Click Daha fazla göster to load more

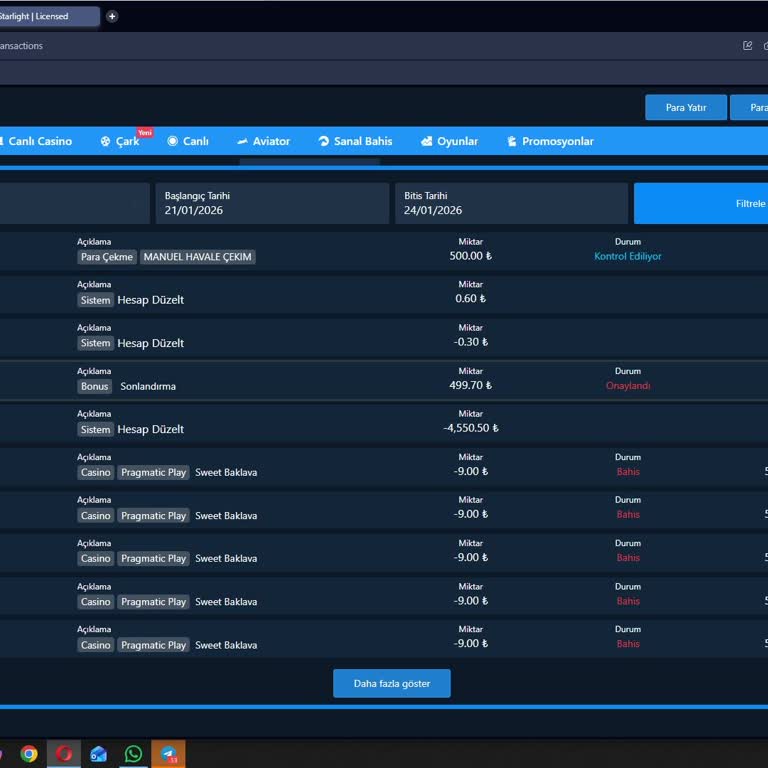[392, 684]
